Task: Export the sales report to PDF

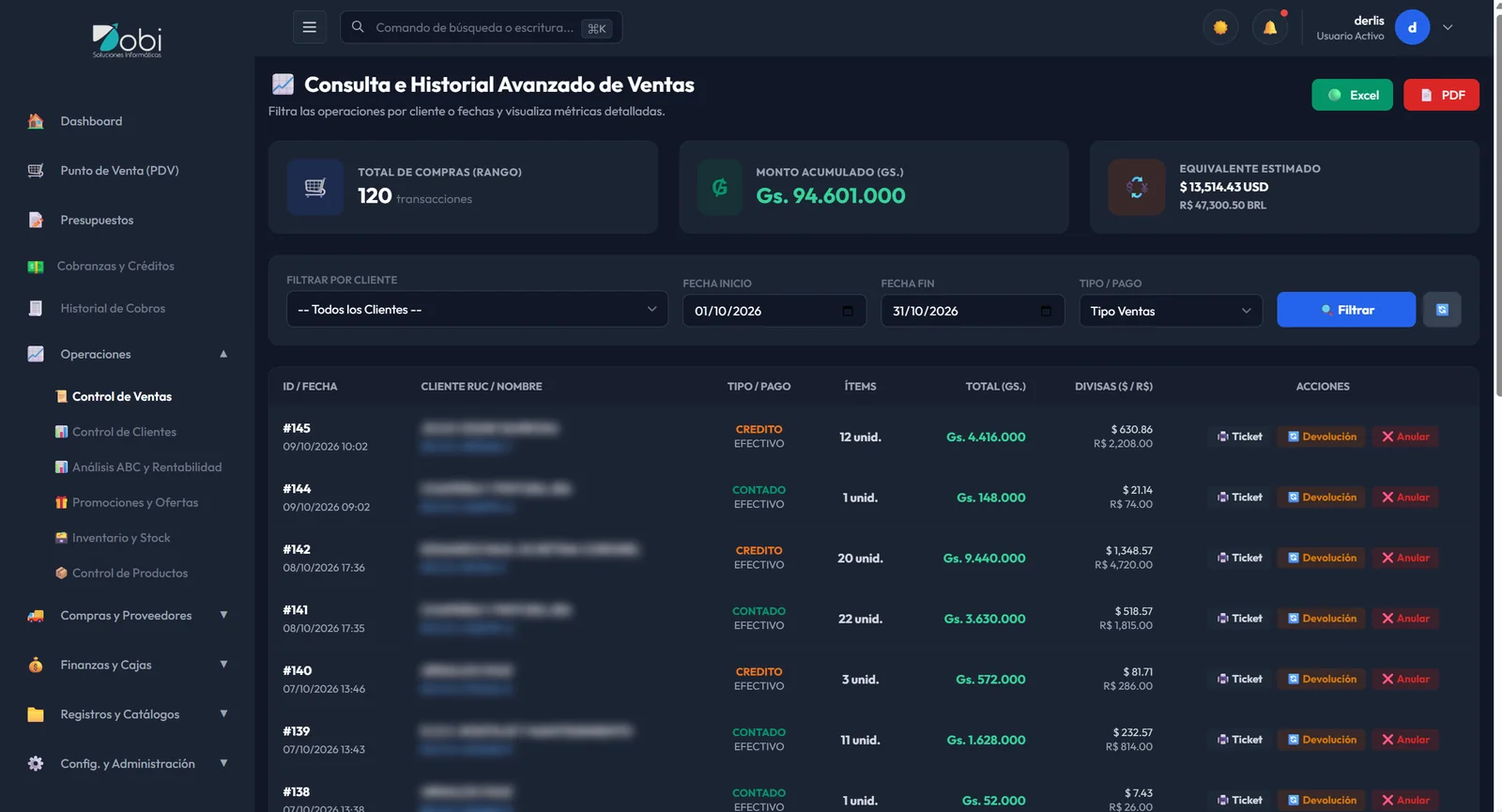Action: pyautogui.click(x=1441, y=95)
